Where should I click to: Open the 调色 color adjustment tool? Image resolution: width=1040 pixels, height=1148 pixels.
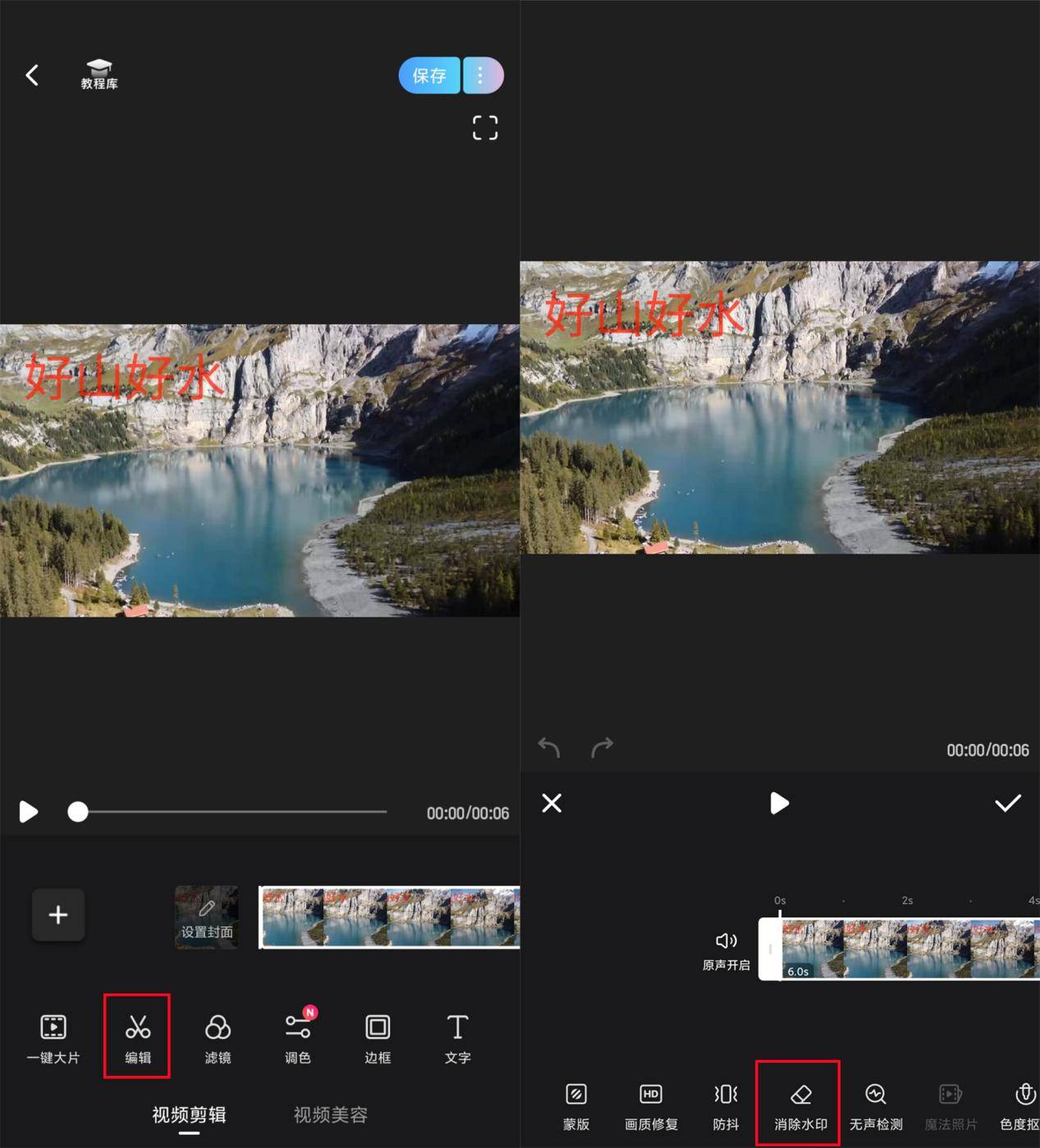(x=297, y=1036)
